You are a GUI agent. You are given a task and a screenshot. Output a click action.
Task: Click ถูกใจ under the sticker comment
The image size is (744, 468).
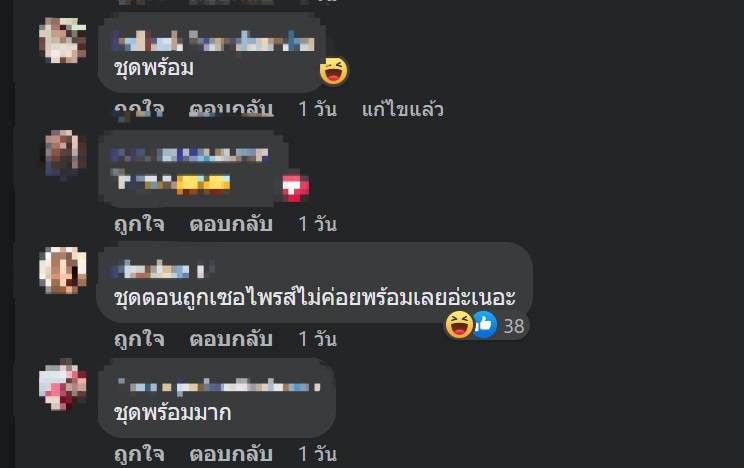pyautogui.click(x=140, y=224)
